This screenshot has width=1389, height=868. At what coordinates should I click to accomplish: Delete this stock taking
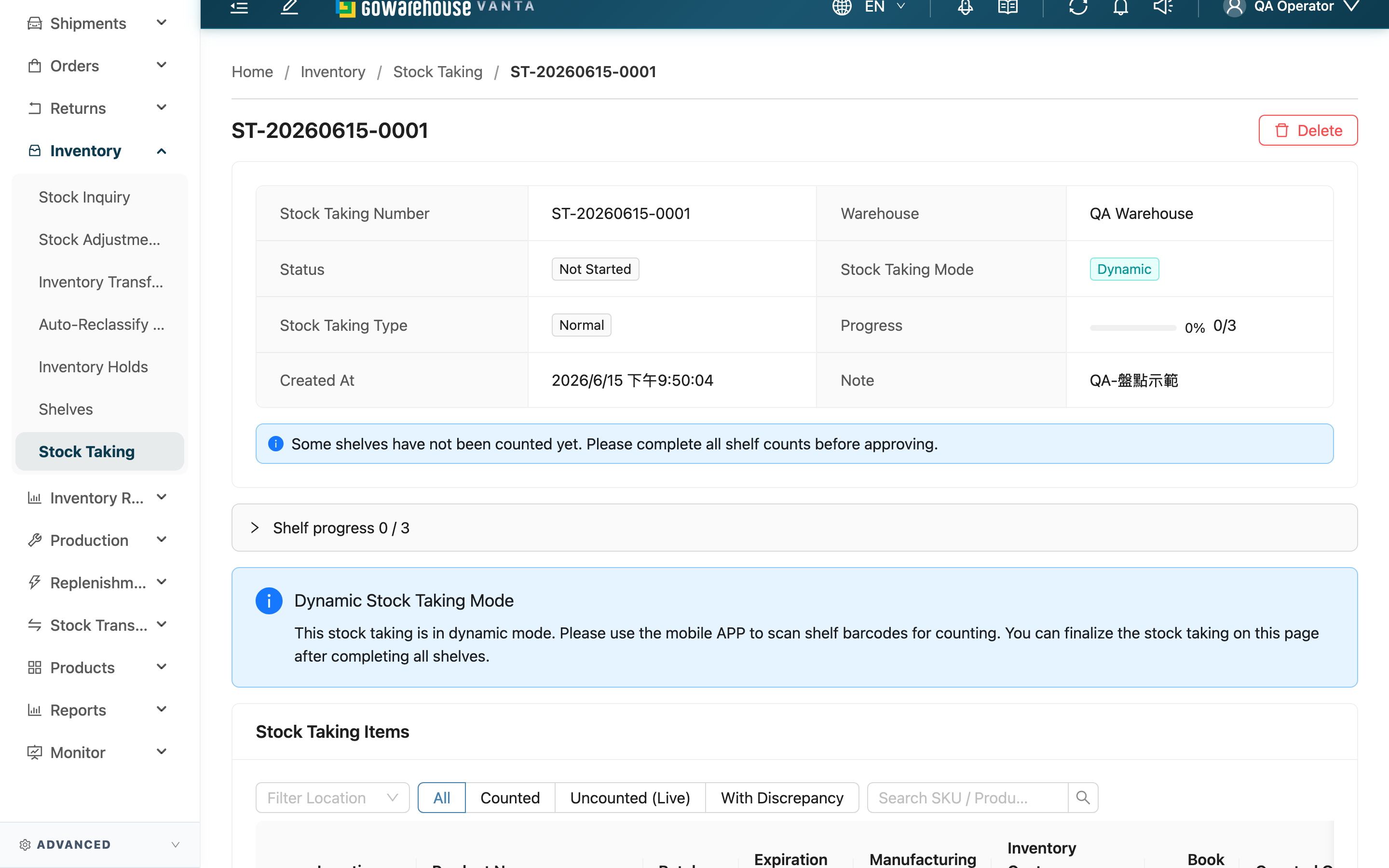1307,130
